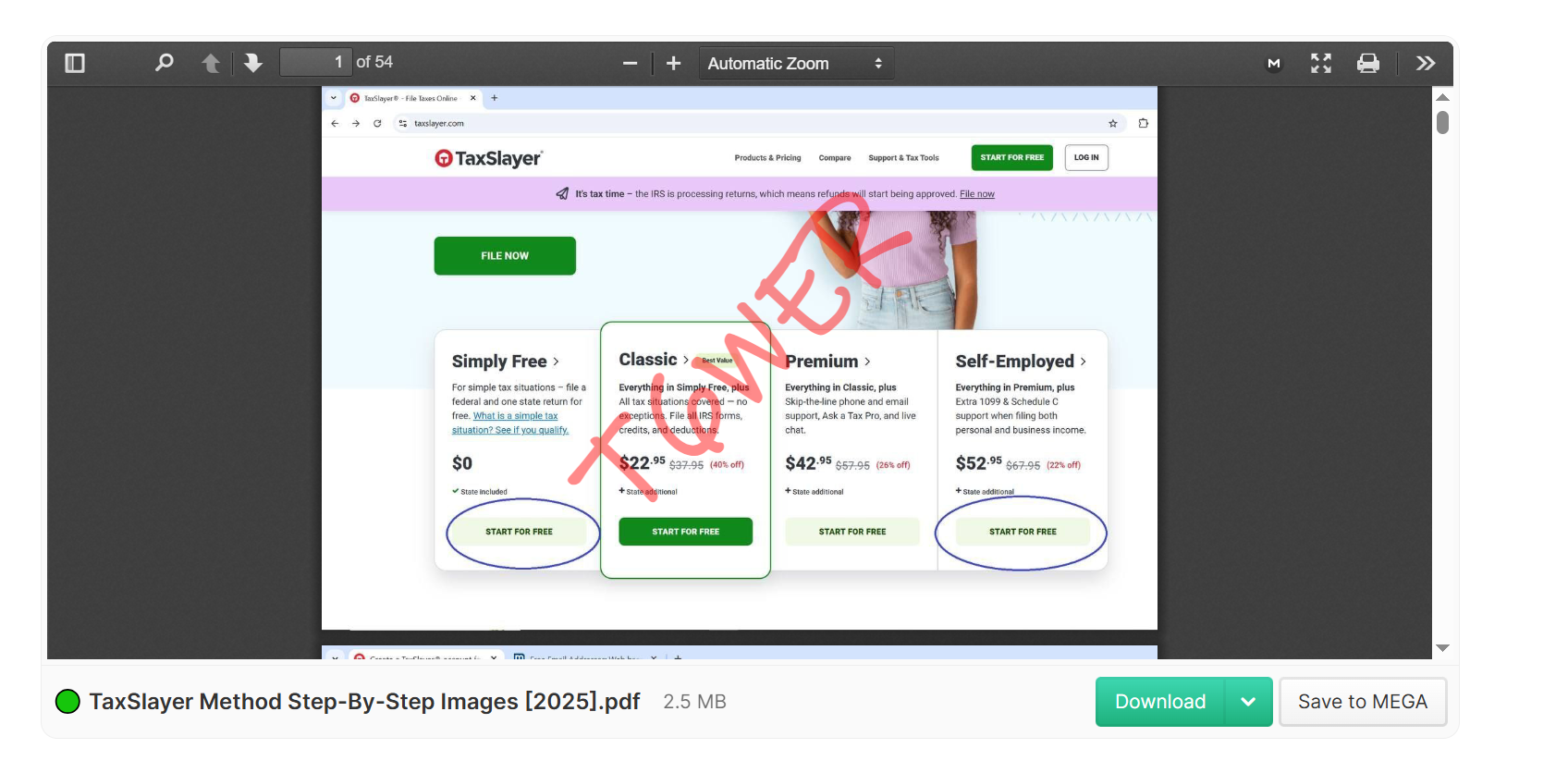Screen dimensions: 1568x773
Task: Start for free under Simply Free
Action: (519, 532)
